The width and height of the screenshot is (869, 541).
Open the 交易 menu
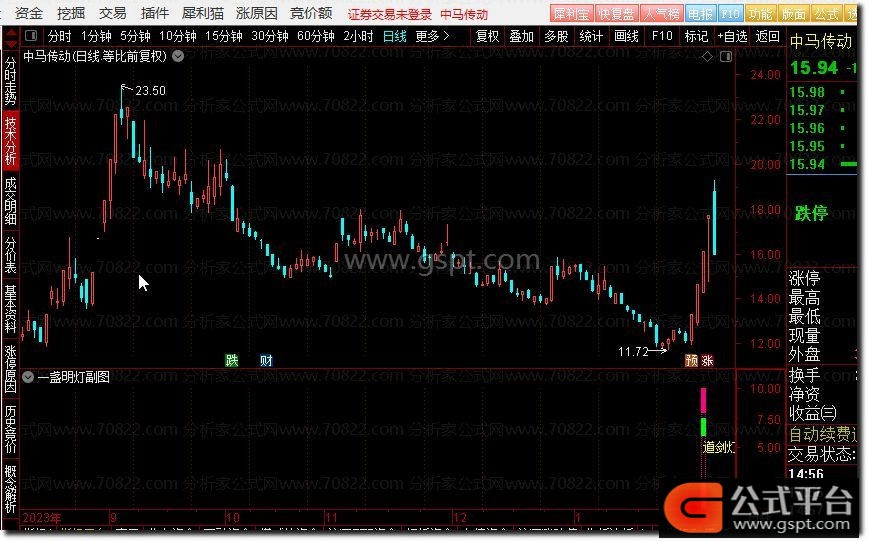coord(113,13)
